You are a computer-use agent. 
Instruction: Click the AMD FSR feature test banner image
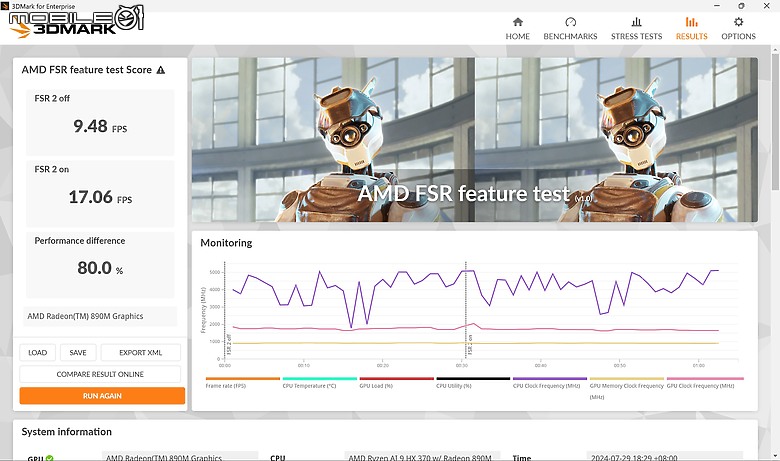click(475, 140)
